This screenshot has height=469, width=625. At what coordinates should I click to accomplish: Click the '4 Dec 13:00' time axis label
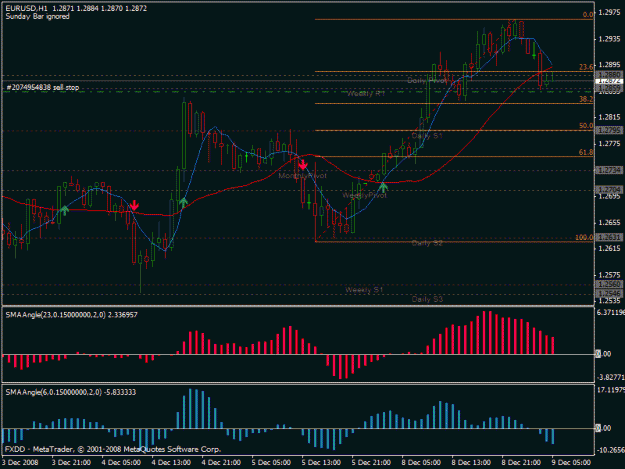171,463
